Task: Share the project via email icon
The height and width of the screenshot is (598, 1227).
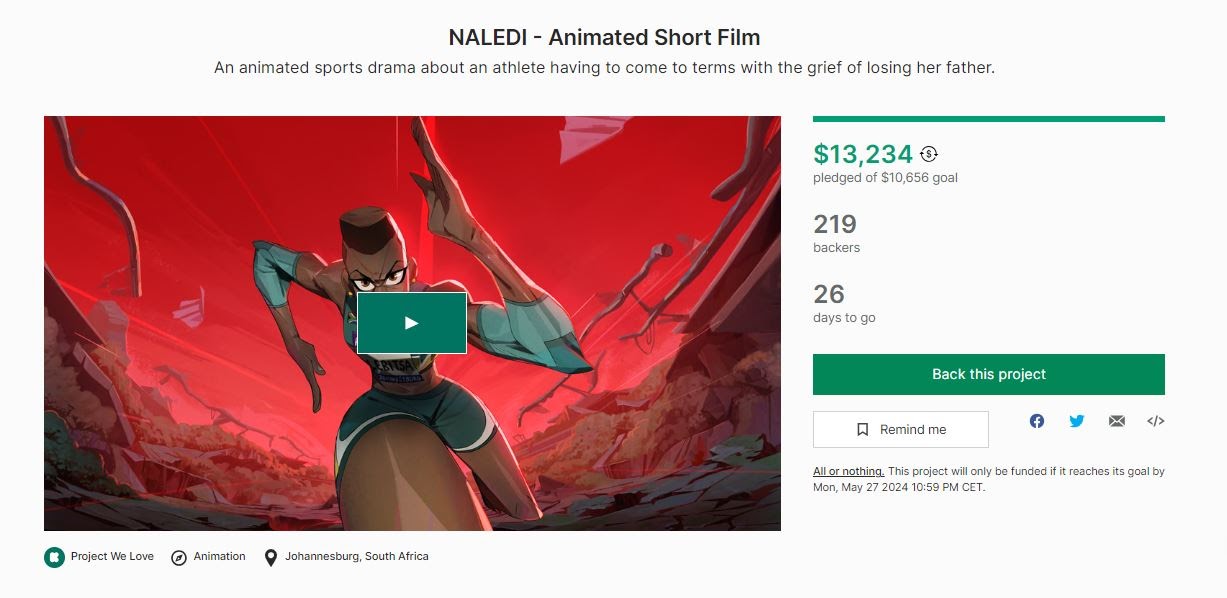Action: click(x=1117, y=421)
